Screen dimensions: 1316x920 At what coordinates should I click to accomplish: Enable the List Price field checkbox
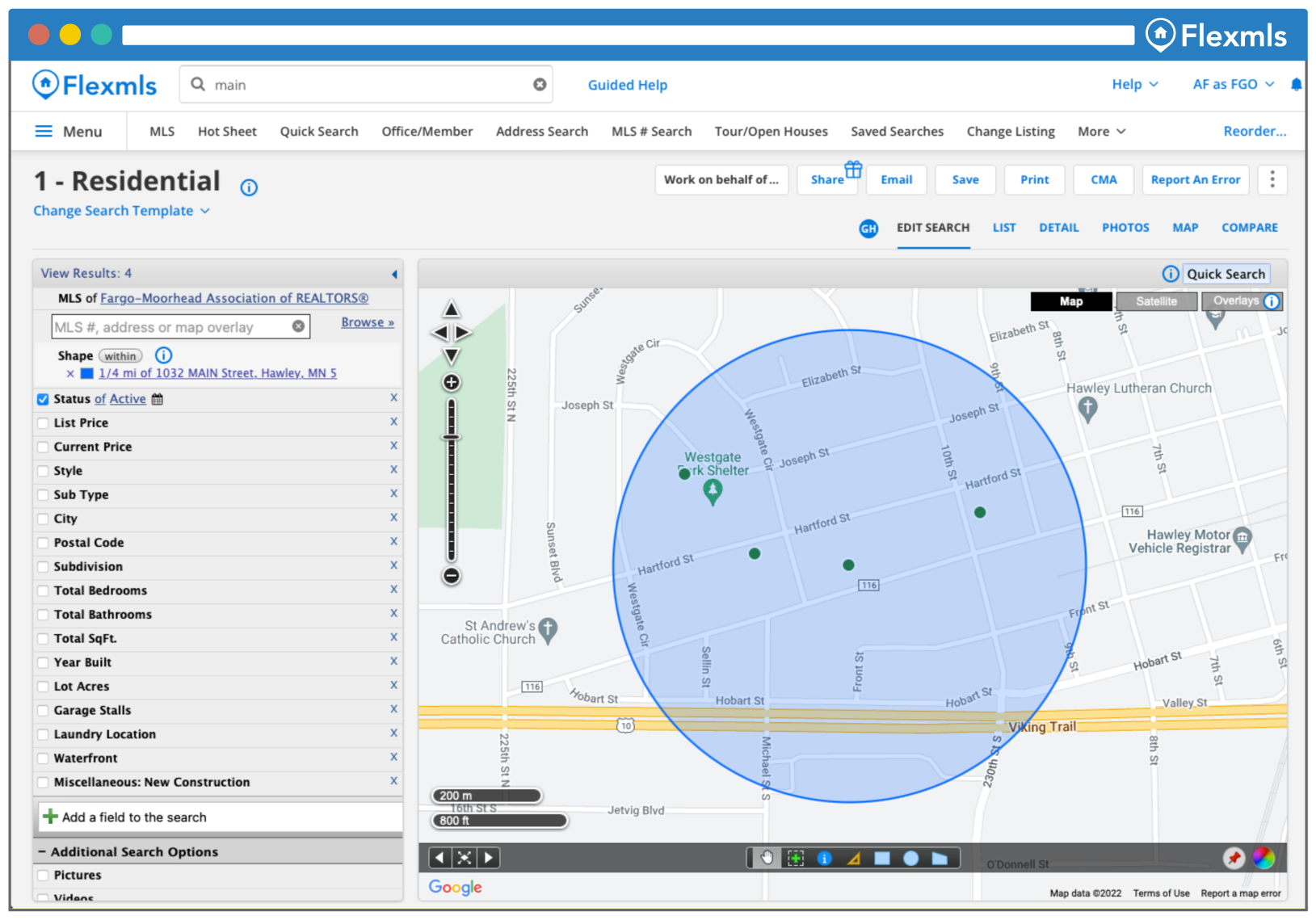pyautogui.click(x=43, y=423)
